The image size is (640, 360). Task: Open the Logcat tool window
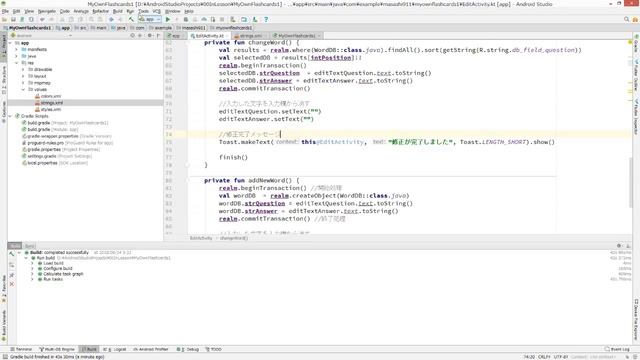point(115,349)
